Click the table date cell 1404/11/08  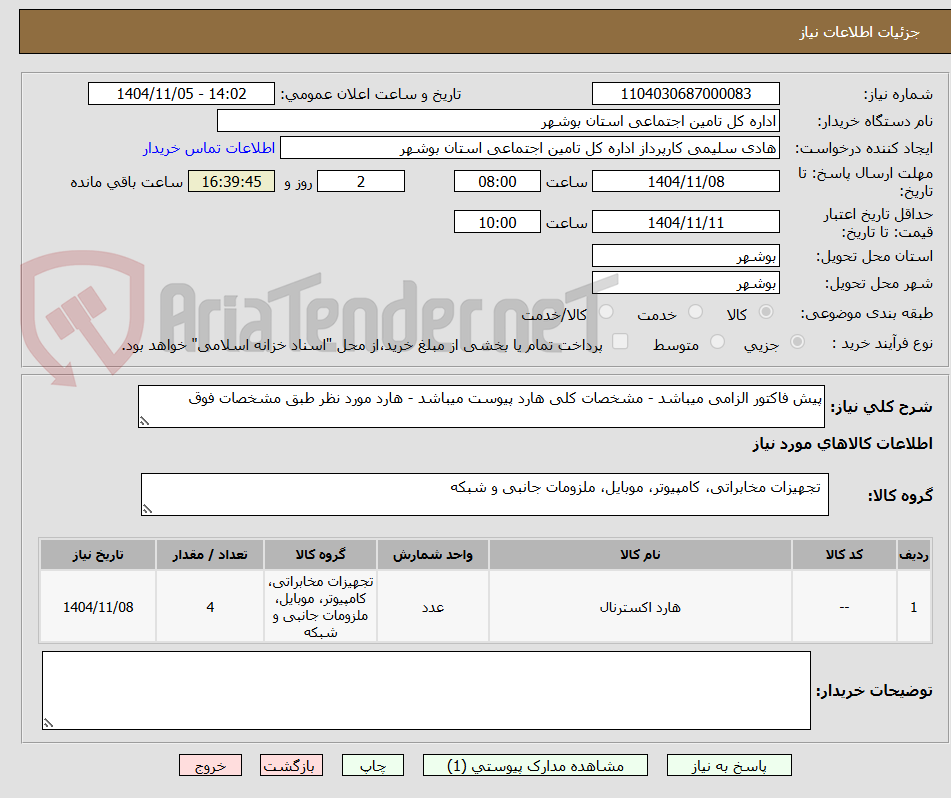[x=98, y=606]
